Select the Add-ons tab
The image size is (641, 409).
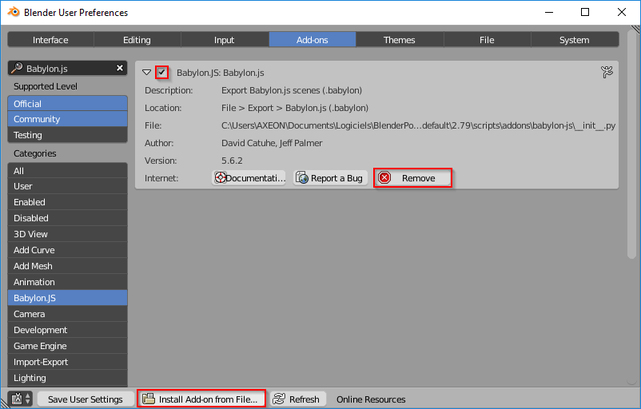point(312,40)
